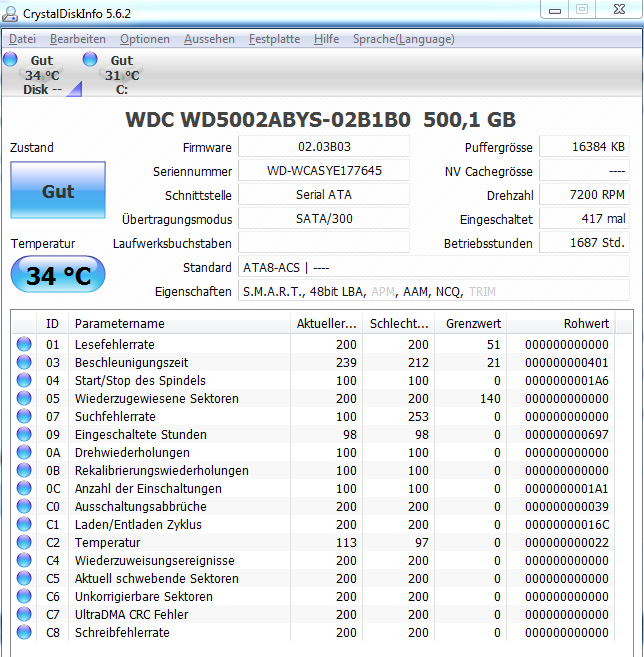The height and width of the screenshot is (657, 644).
Task: Click the SATA/300 transfer mode field
Action: tap(324, 218)
